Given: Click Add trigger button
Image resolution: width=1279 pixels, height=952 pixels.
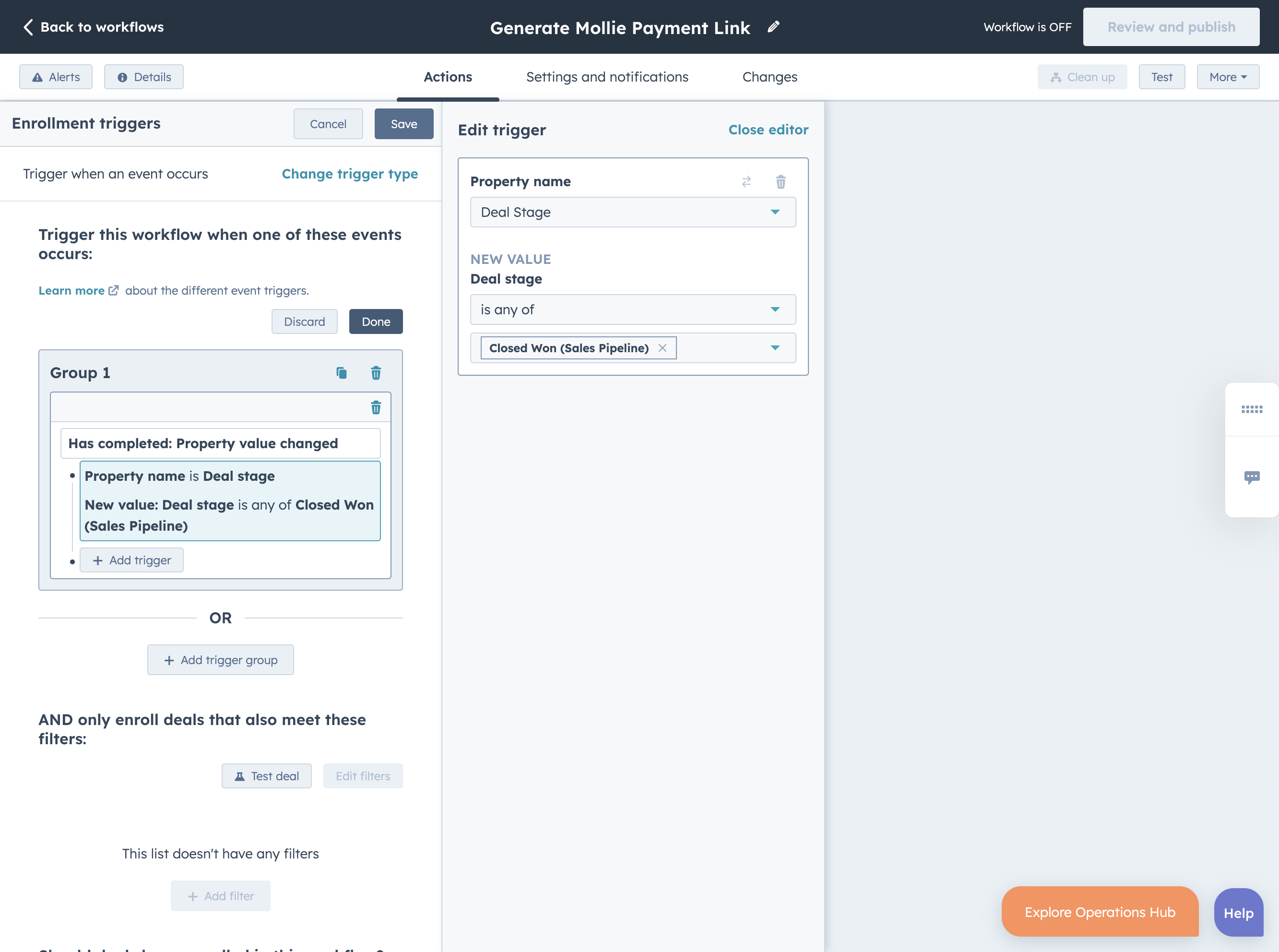Looking at the screenshot, I should pos(131,560).
